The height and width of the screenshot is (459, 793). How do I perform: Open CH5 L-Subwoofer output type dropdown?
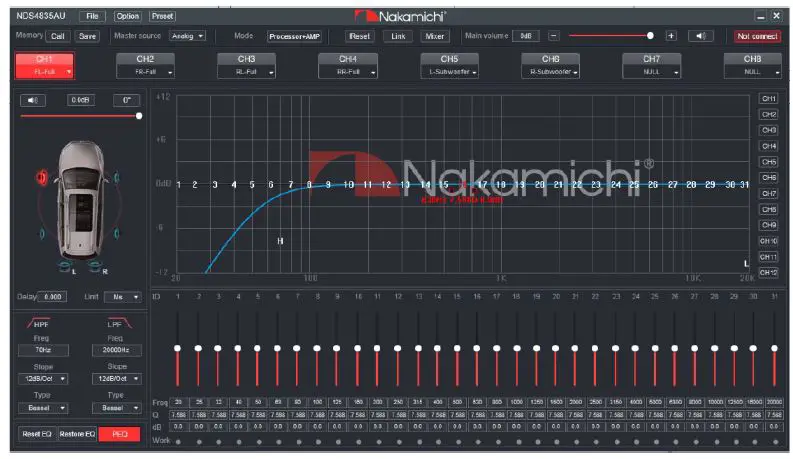click(450, 72)
